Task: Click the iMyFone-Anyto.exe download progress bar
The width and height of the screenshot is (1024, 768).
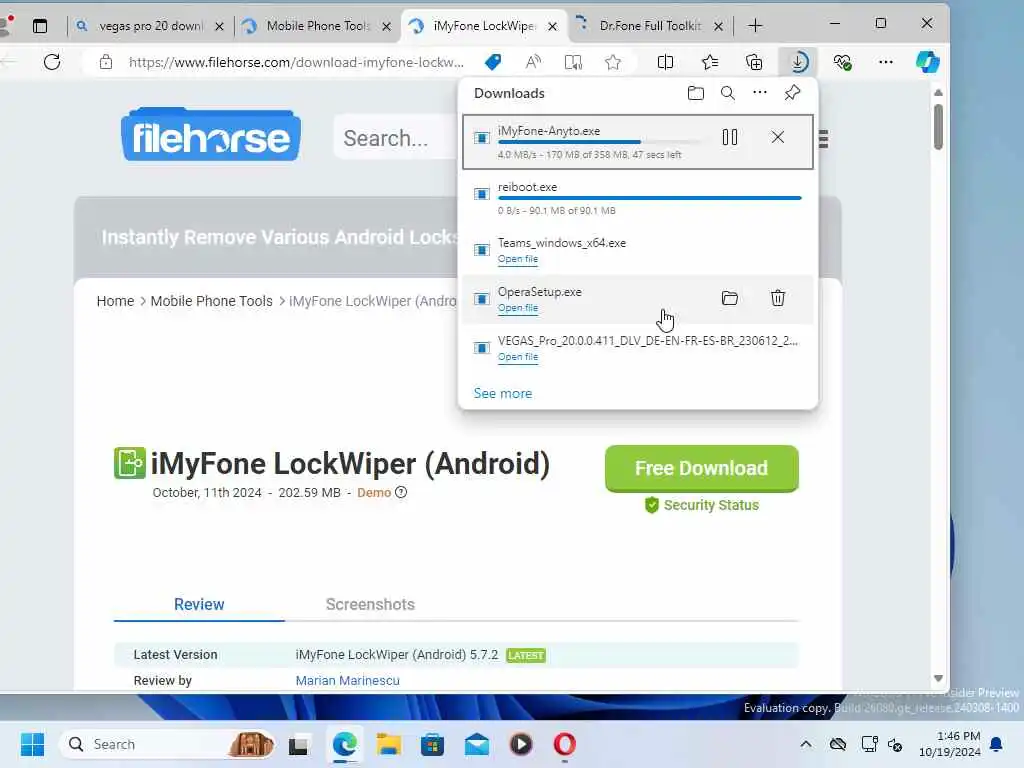Action: click(600, 142)
